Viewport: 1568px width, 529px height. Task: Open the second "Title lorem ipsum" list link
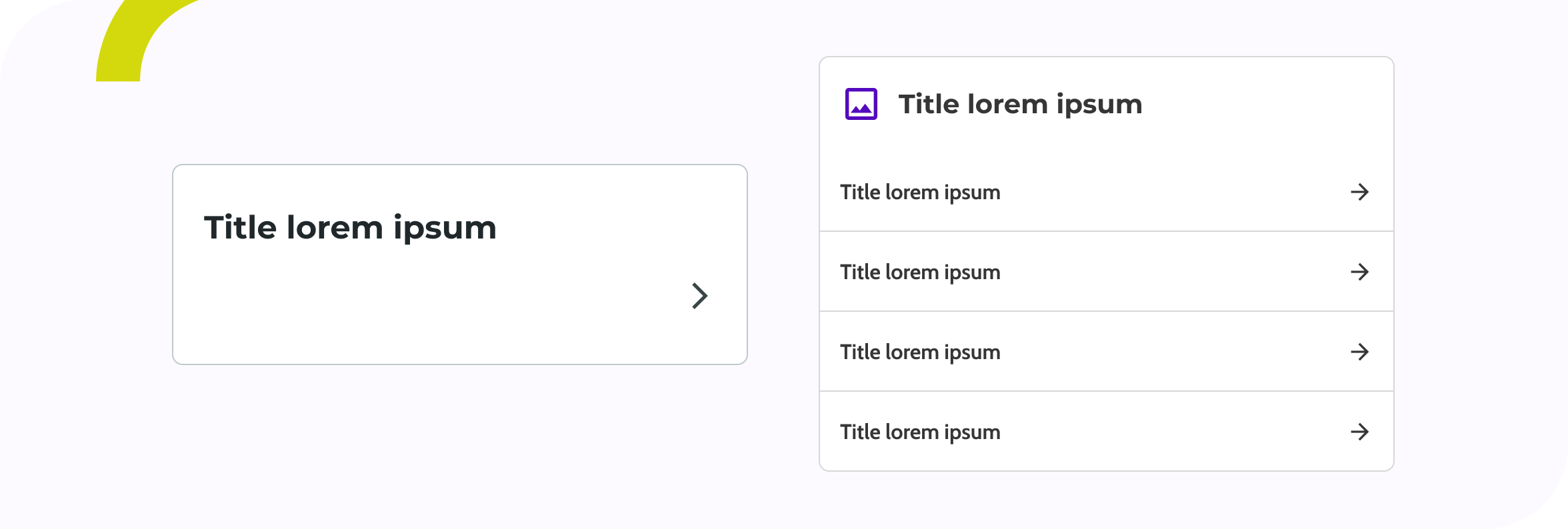[x=920, y=272]
